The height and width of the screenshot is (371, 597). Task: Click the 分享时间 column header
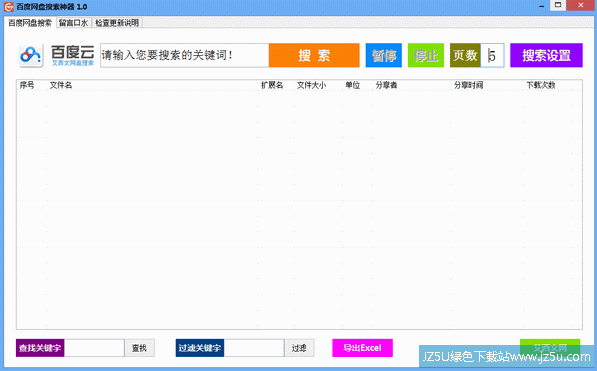pyautogui.click(x=468, y=85)
